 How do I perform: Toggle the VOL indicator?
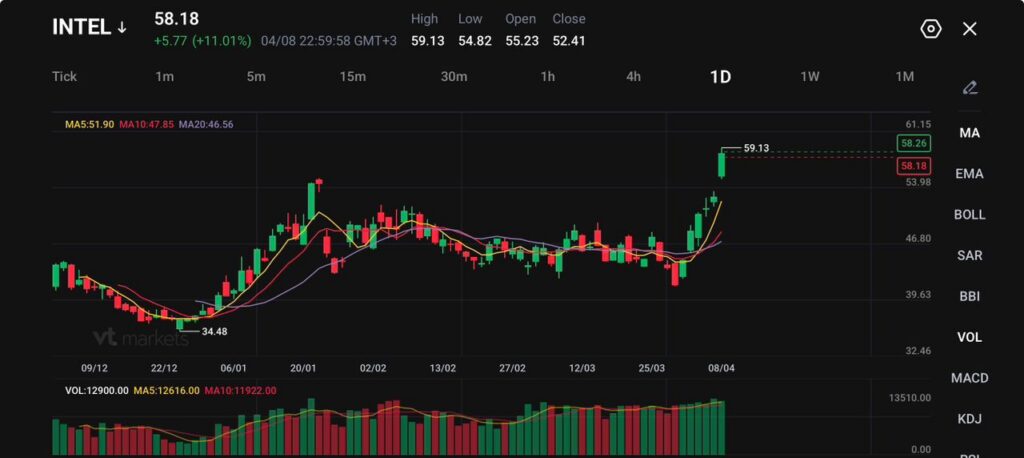[x=969, y=337]
